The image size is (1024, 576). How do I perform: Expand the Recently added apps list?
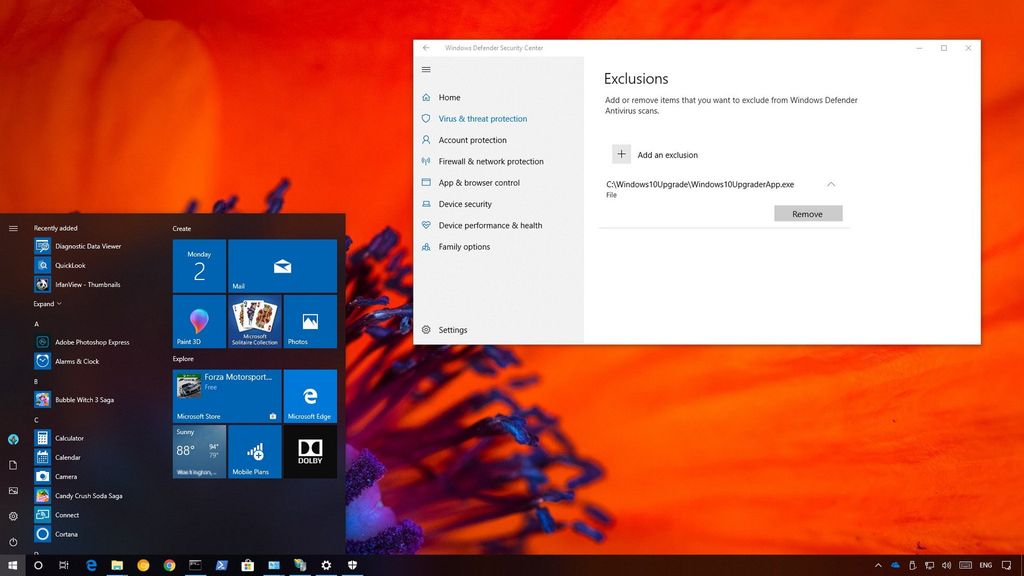point(47,303)
